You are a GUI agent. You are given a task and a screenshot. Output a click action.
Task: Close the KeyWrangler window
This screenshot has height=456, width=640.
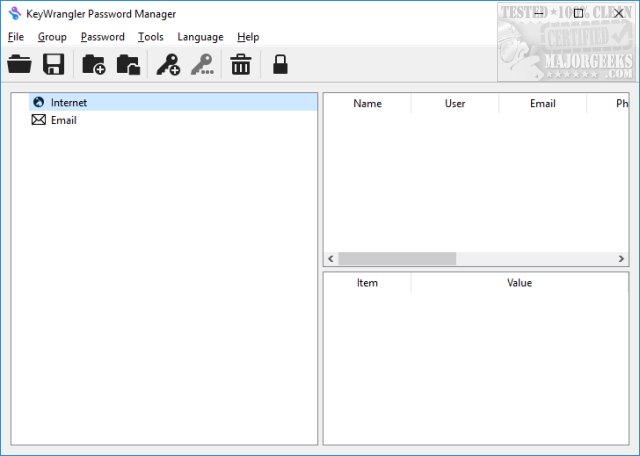pos(619,13)
